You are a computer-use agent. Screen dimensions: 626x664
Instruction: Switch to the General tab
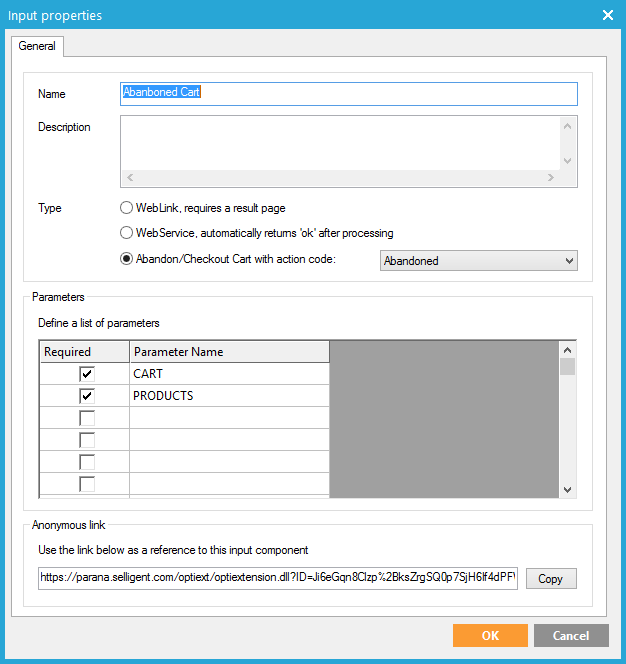[x=37, y=46]
